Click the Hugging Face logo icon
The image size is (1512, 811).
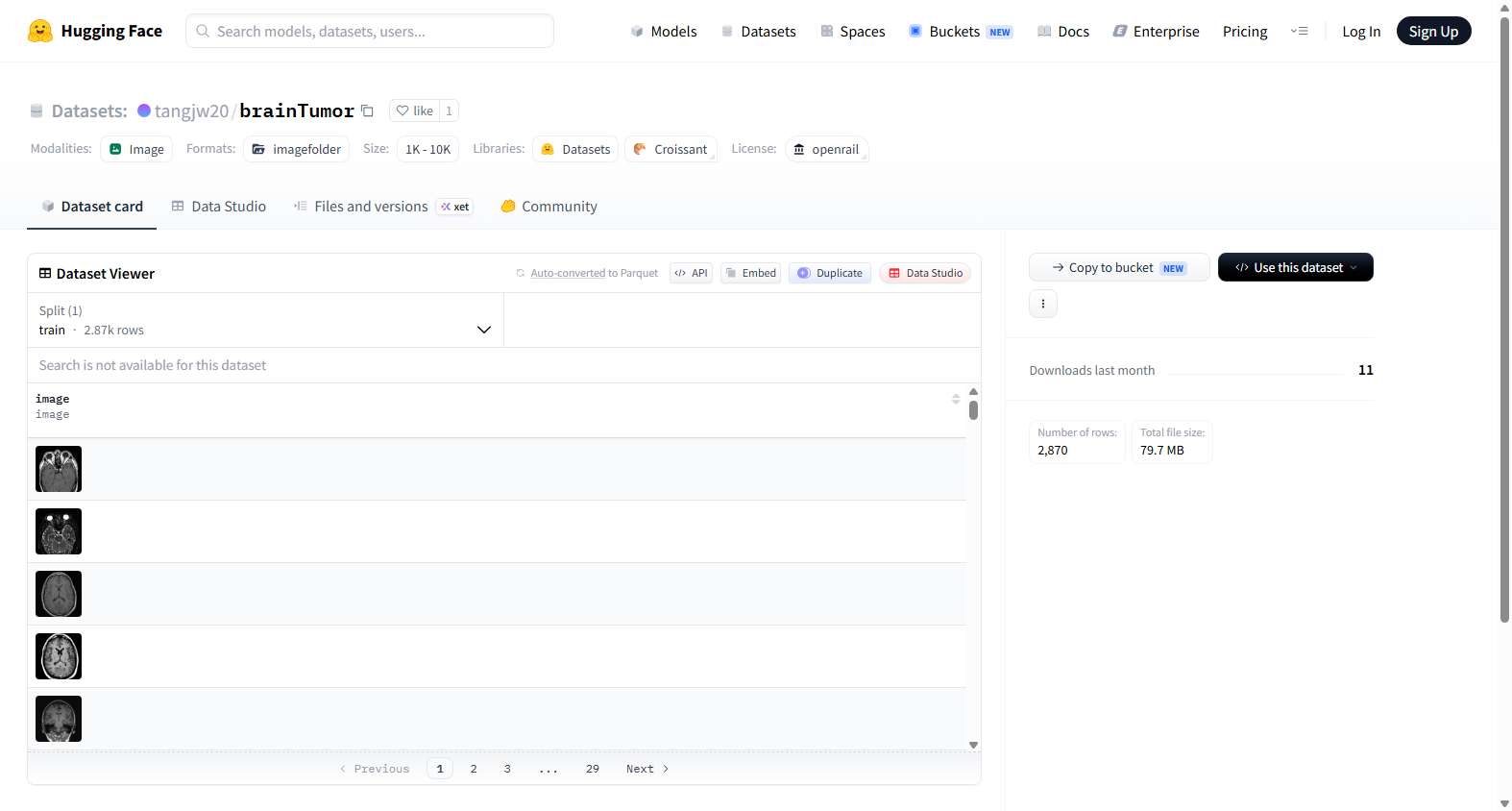tap(40, 31)
